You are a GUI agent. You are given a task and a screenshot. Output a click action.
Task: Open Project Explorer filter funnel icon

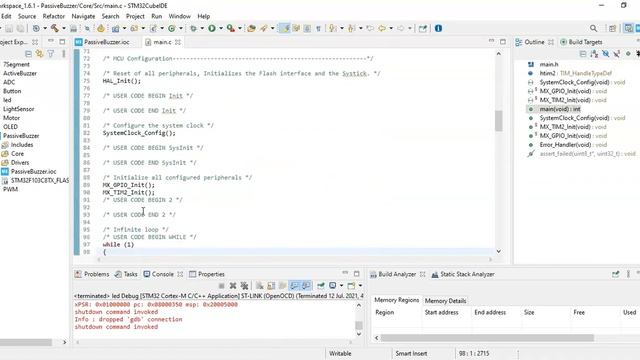tap(51, 54)
